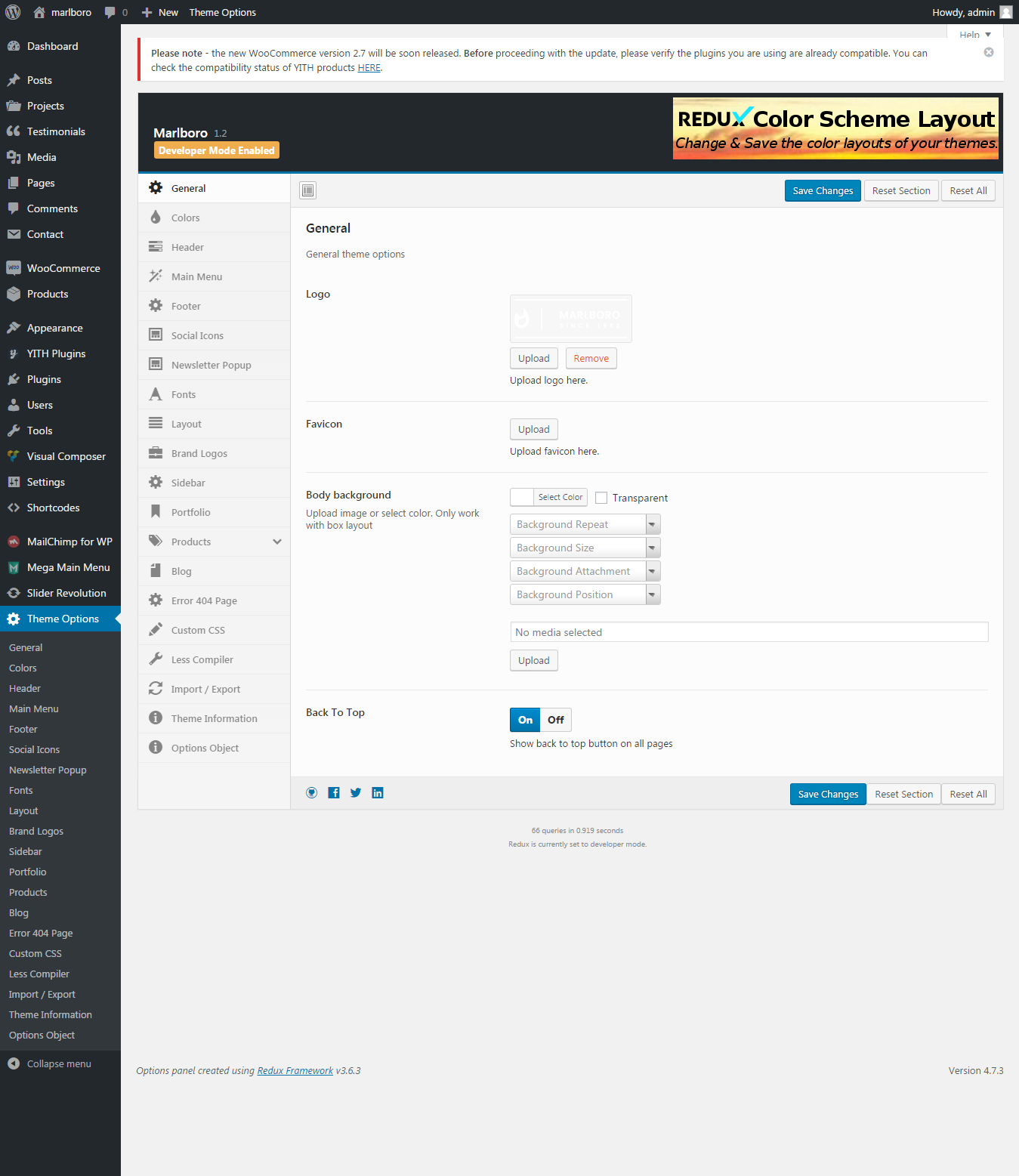Switch to the Error 404 Page tab
Image resolution: width=1019 pixels, height=1176 pixels.
pos(202,600)
